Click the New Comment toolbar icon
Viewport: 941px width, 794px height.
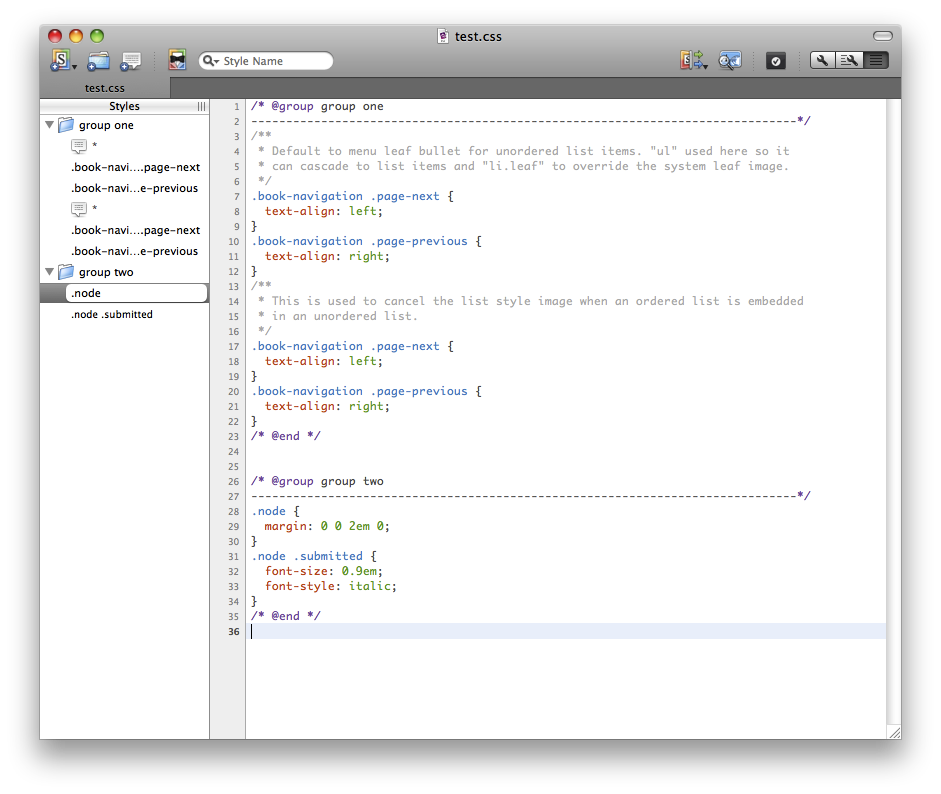131,61
